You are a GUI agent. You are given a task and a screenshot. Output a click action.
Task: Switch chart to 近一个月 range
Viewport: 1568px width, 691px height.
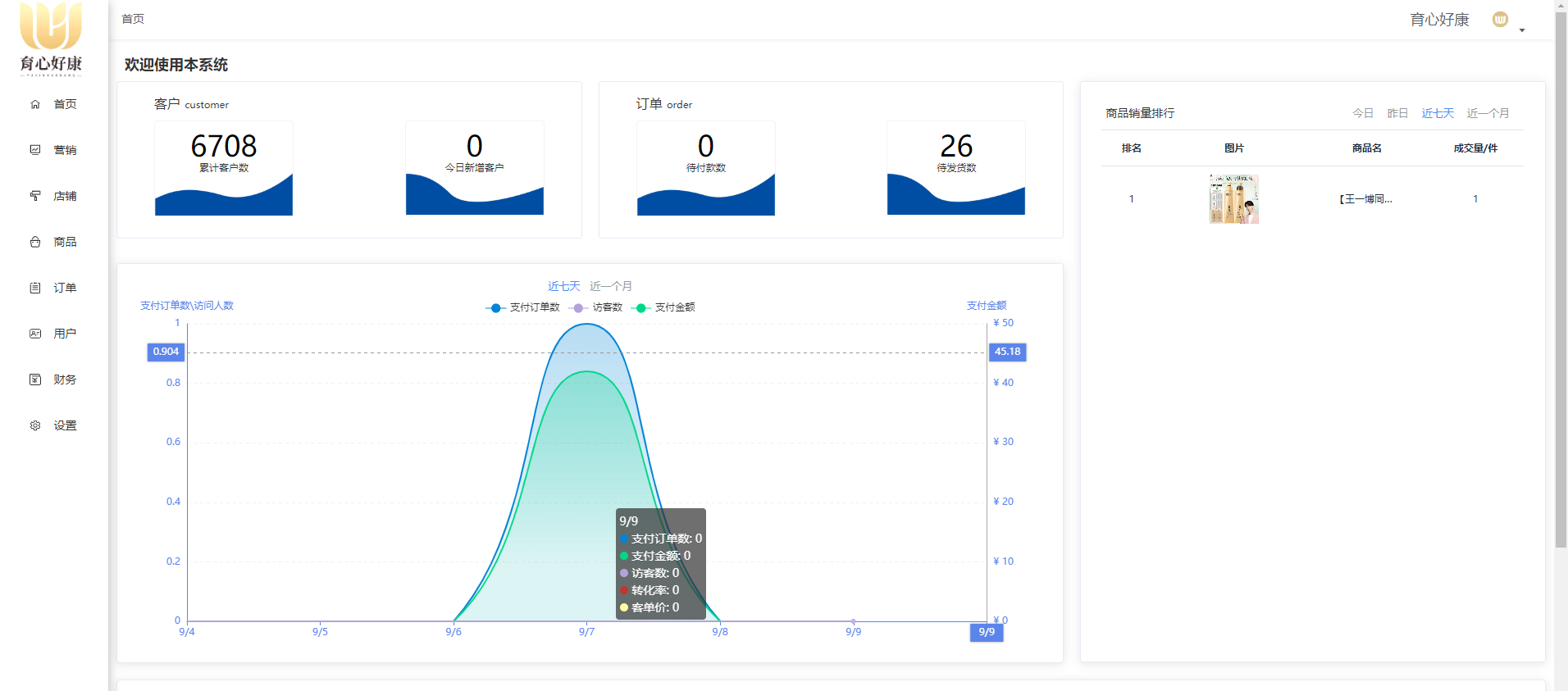tap(611, 286)
